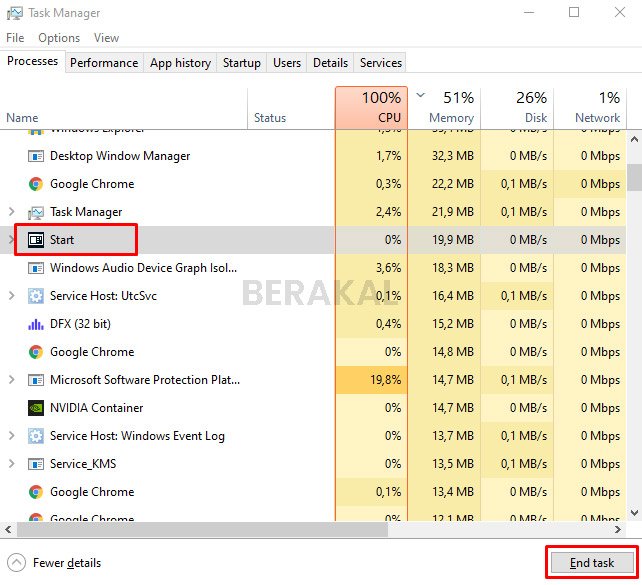Viewport: 642px width, 585px height.
Task: Click the Service_KMS process icon
Action: pos(36,464)
